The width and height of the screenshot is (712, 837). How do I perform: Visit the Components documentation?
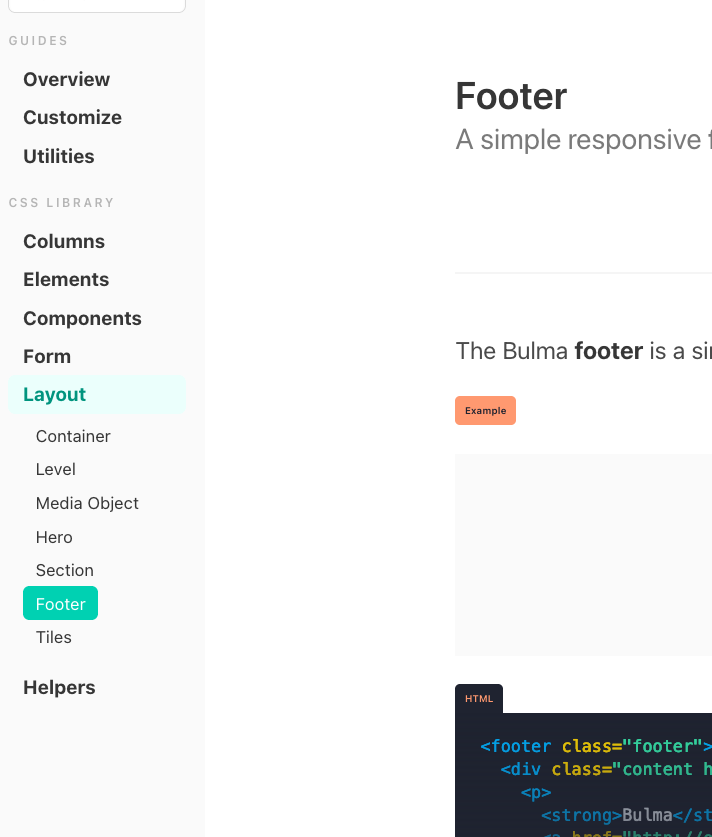(x=82, y=318)
